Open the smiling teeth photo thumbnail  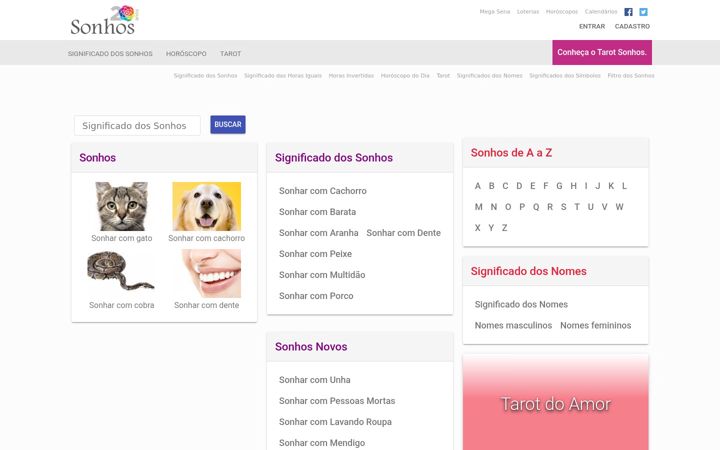click(211, 273)
